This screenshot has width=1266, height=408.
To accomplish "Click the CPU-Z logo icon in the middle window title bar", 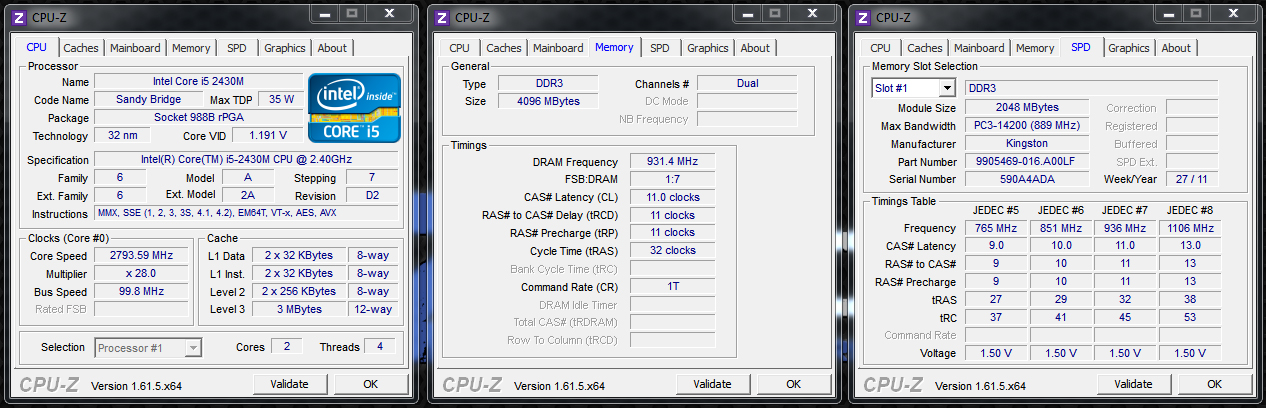I will 443,17.
